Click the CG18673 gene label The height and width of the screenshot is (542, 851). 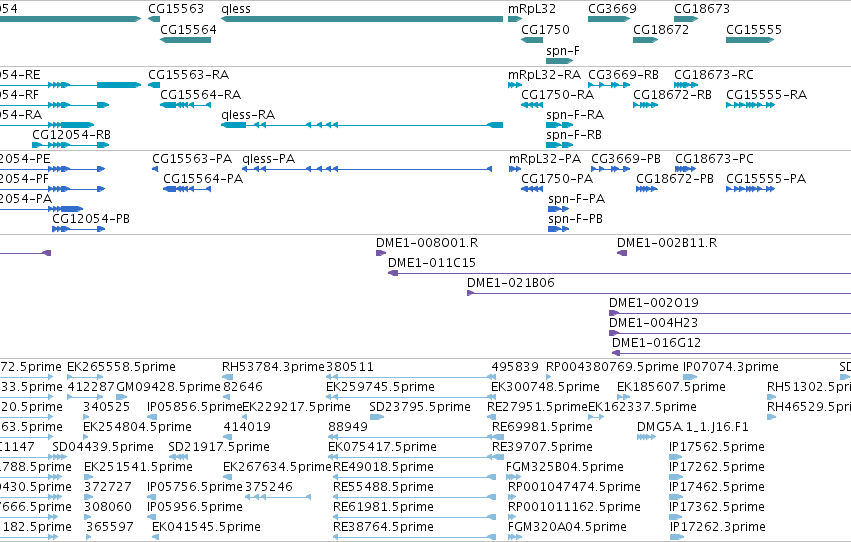pyautogui.click(x=702, y=9)
